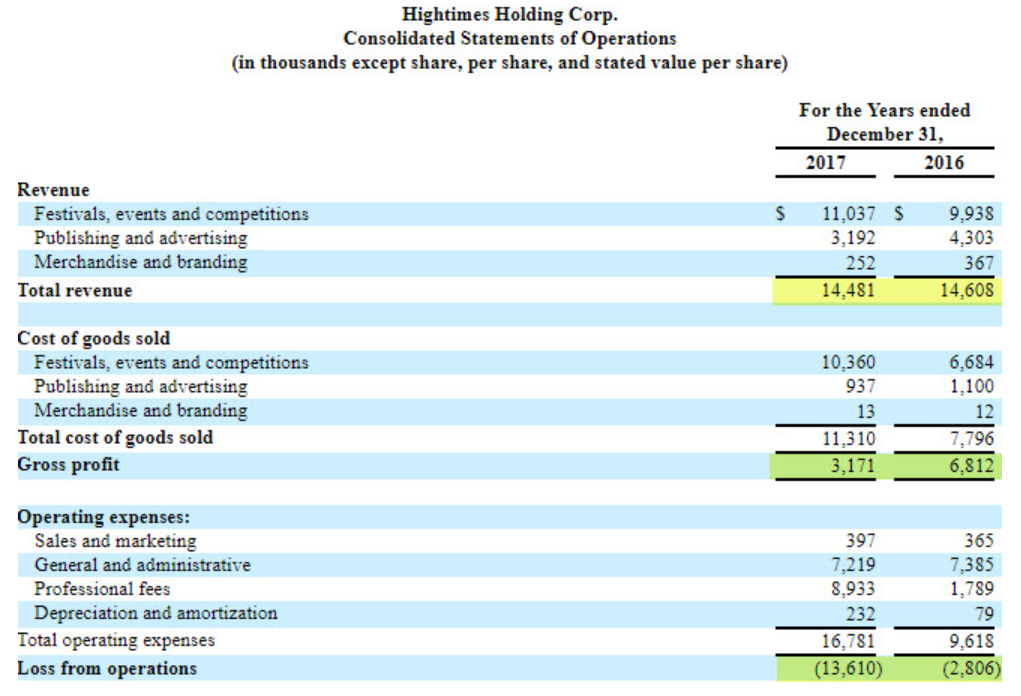The height and width of the screenshot is (696, 1021).
Task: Click the 'Loss from operations' label
Action: coord(107,669)
